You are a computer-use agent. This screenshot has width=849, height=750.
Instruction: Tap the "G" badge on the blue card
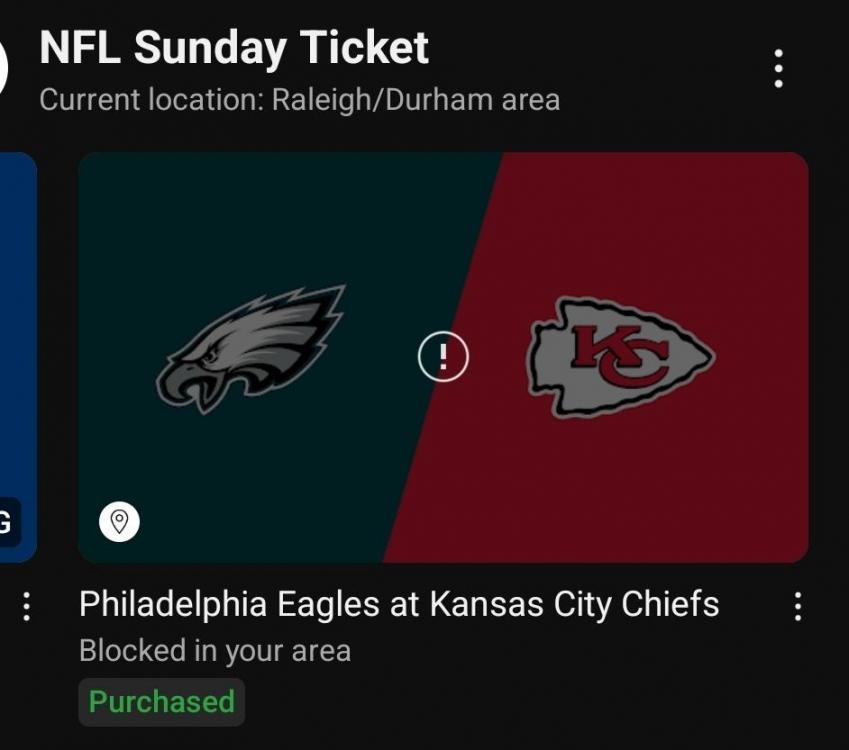8,523
